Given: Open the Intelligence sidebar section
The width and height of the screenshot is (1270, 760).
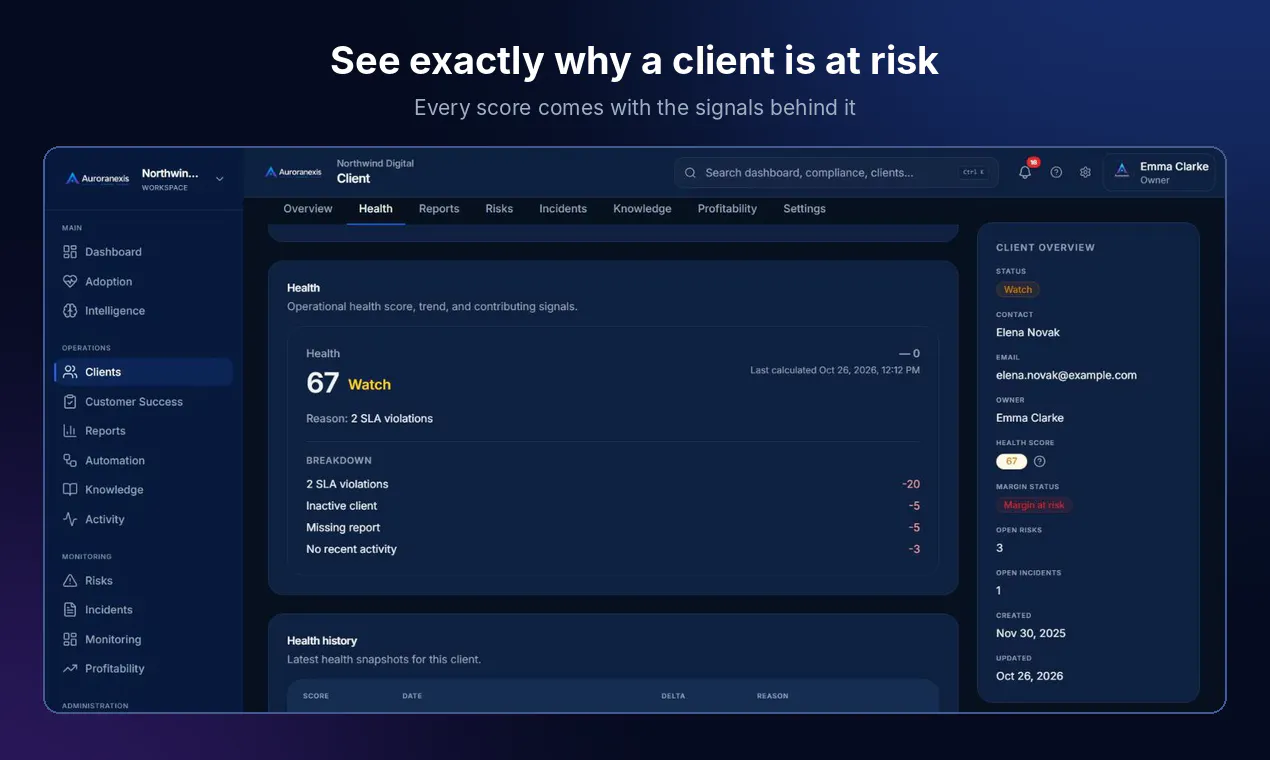Looking at the screenshot, I should pyautogui.click(x=143, y=311).
